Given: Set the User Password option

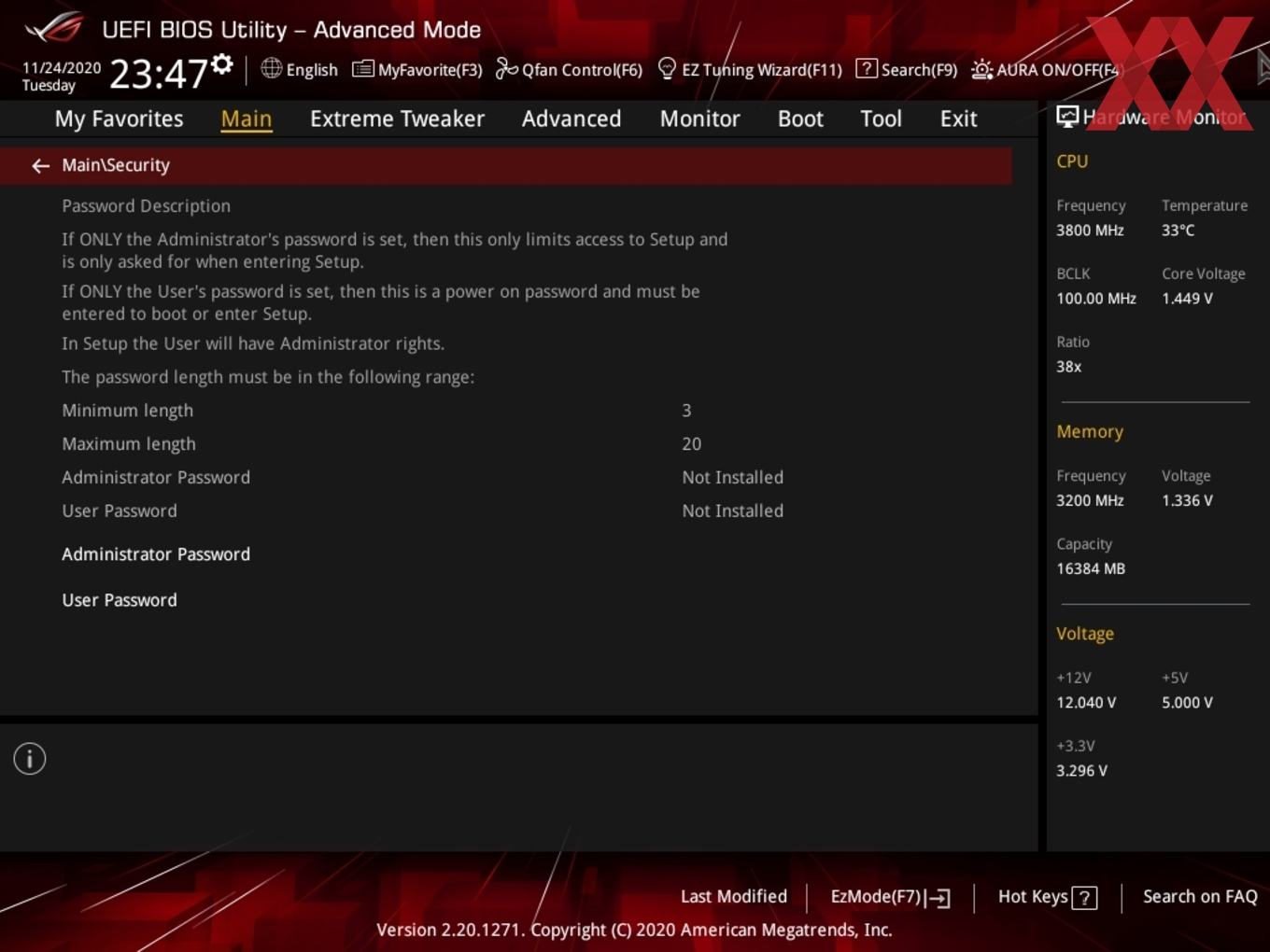Looking at the screenshot, I should pyautogui.click(x=120, y=600).
